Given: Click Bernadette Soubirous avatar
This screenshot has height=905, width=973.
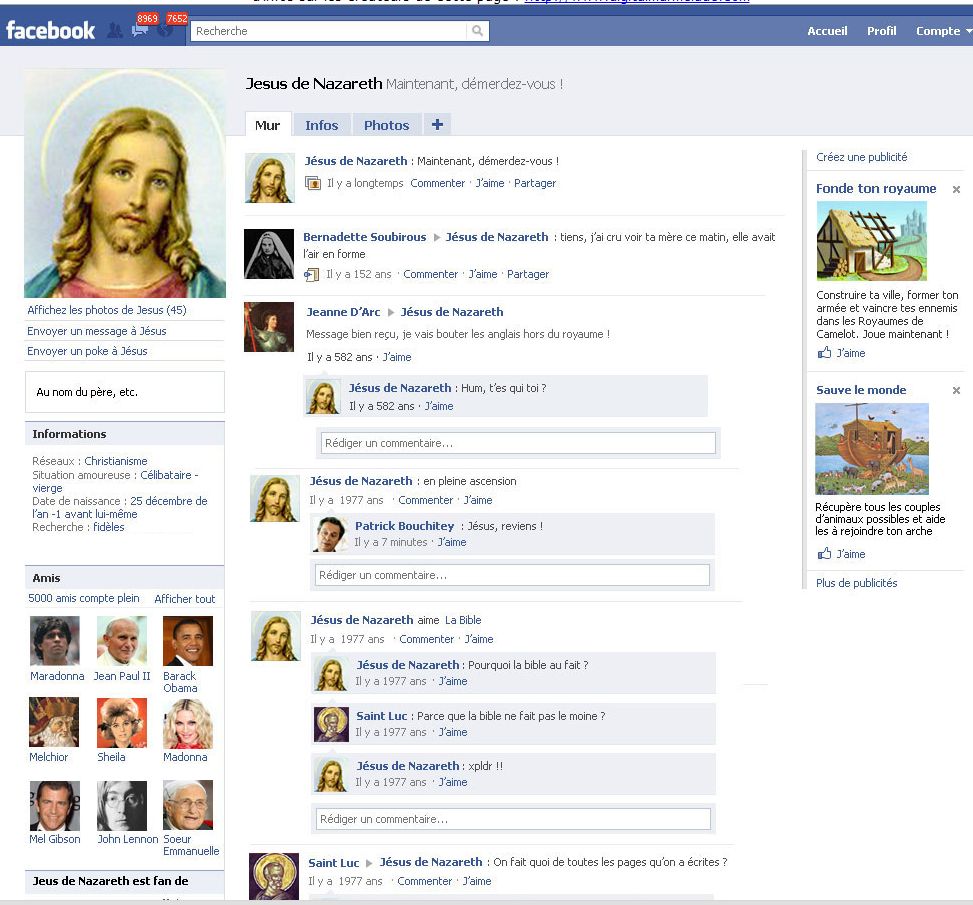Looking at the screenshot, I should click(269, 254).
